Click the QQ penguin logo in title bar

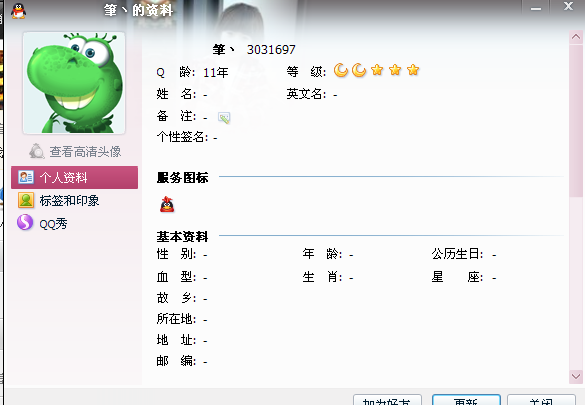18,11
